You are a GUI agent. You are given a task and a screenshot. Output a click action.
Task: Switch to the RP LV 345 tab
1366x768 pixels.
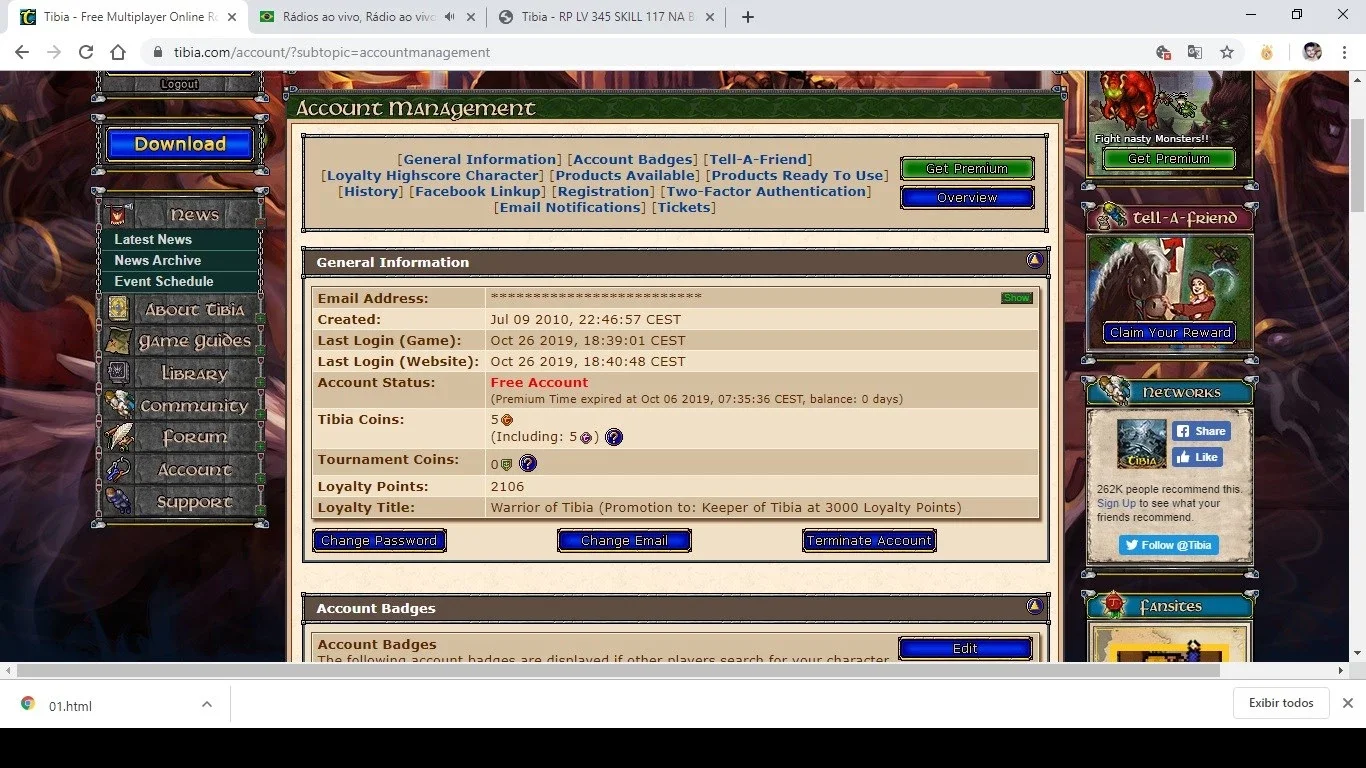[606, 17]
